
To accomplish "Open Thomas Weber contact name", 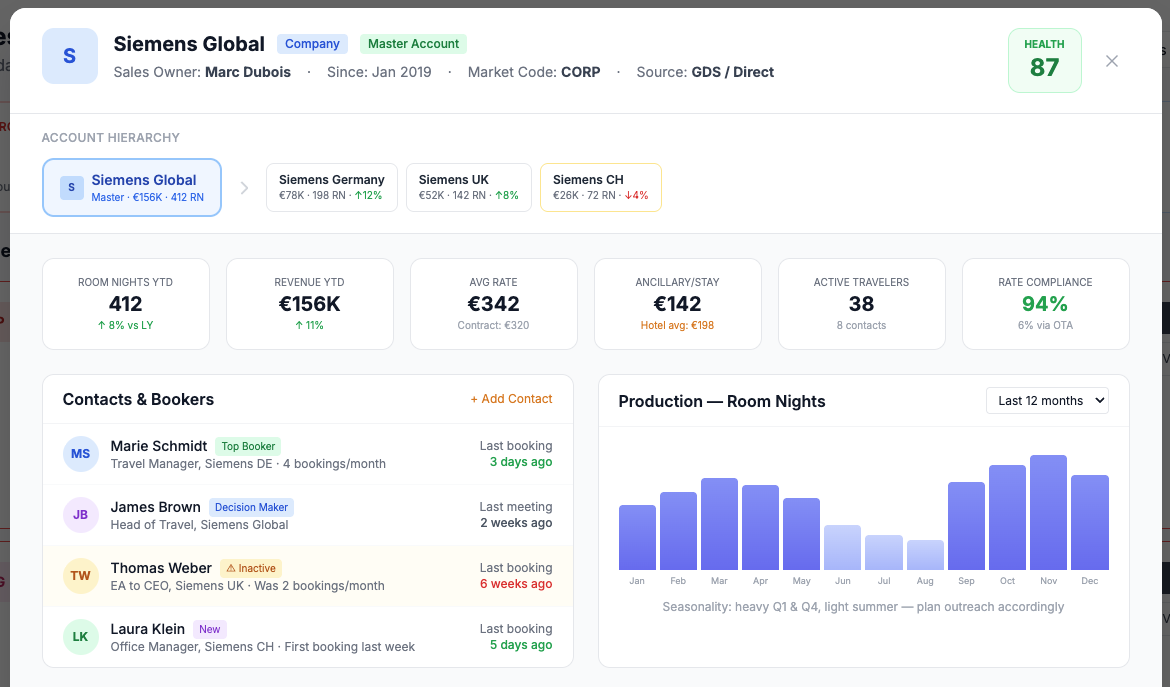I will [161, 568].
